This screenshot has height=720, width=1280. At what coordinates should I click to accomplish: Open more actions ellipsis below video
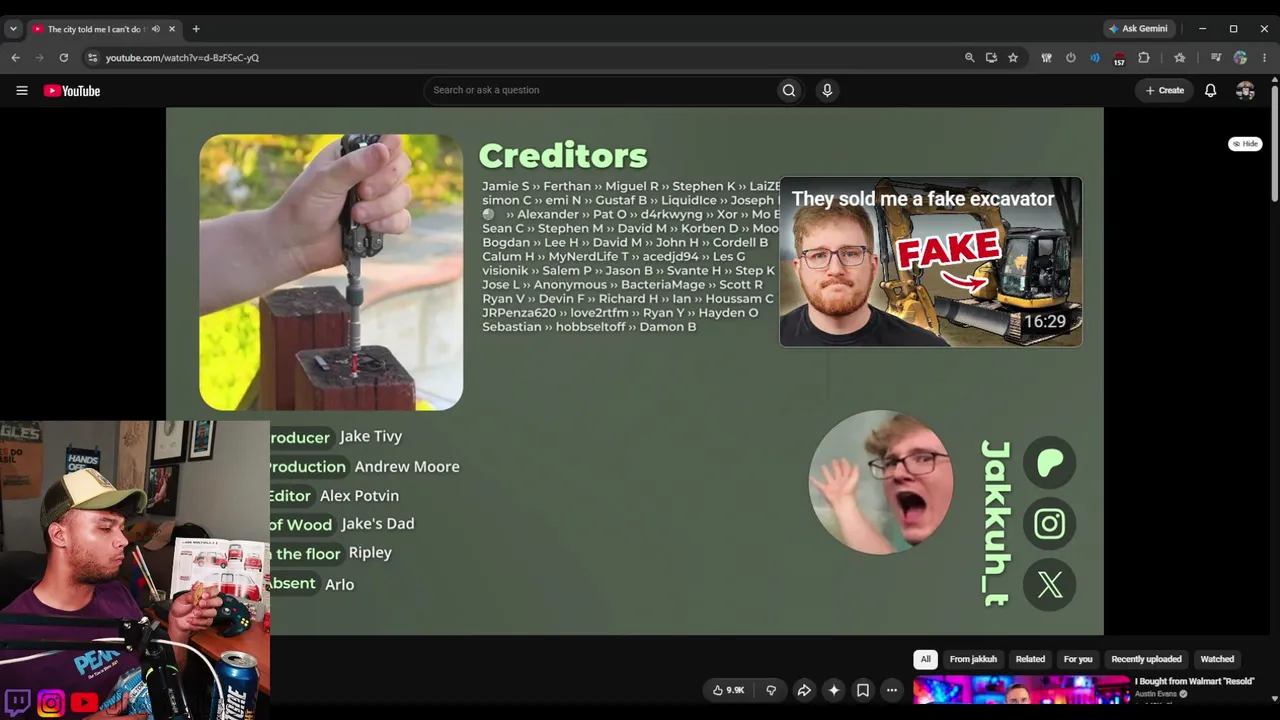coord(892,690)
